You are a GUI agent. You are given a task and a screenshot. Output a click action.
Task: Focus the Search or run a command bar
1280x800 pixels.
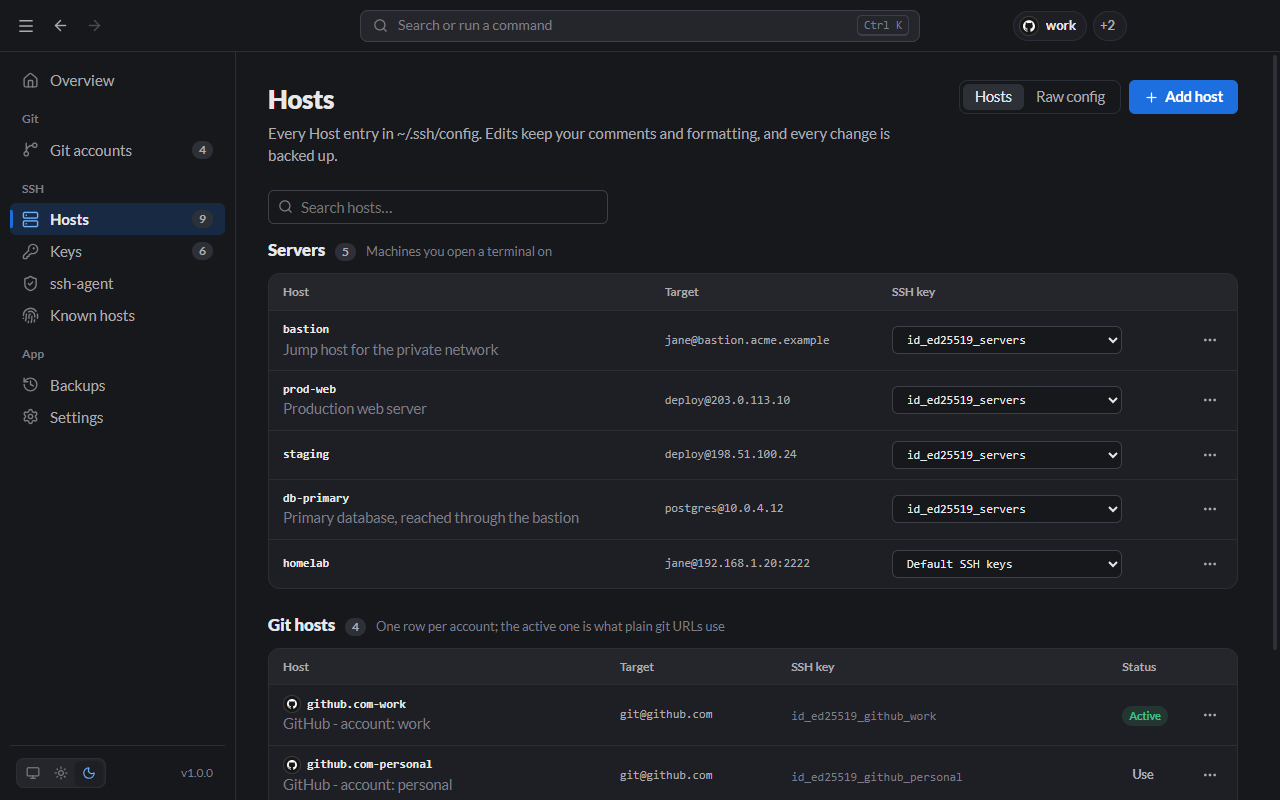tap(640, 26)
